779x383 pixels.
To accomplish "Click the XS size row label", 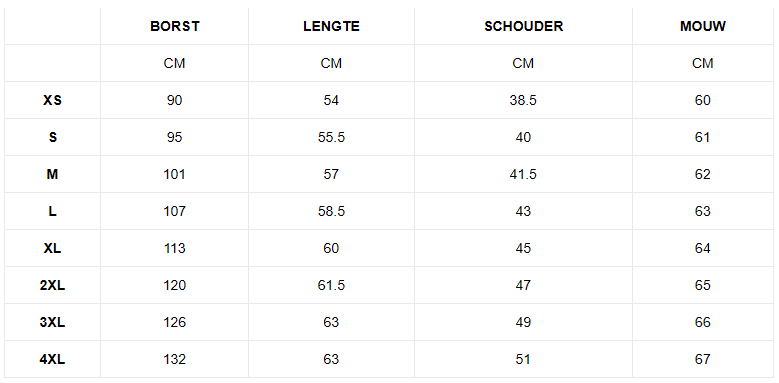I will (52, 100).
